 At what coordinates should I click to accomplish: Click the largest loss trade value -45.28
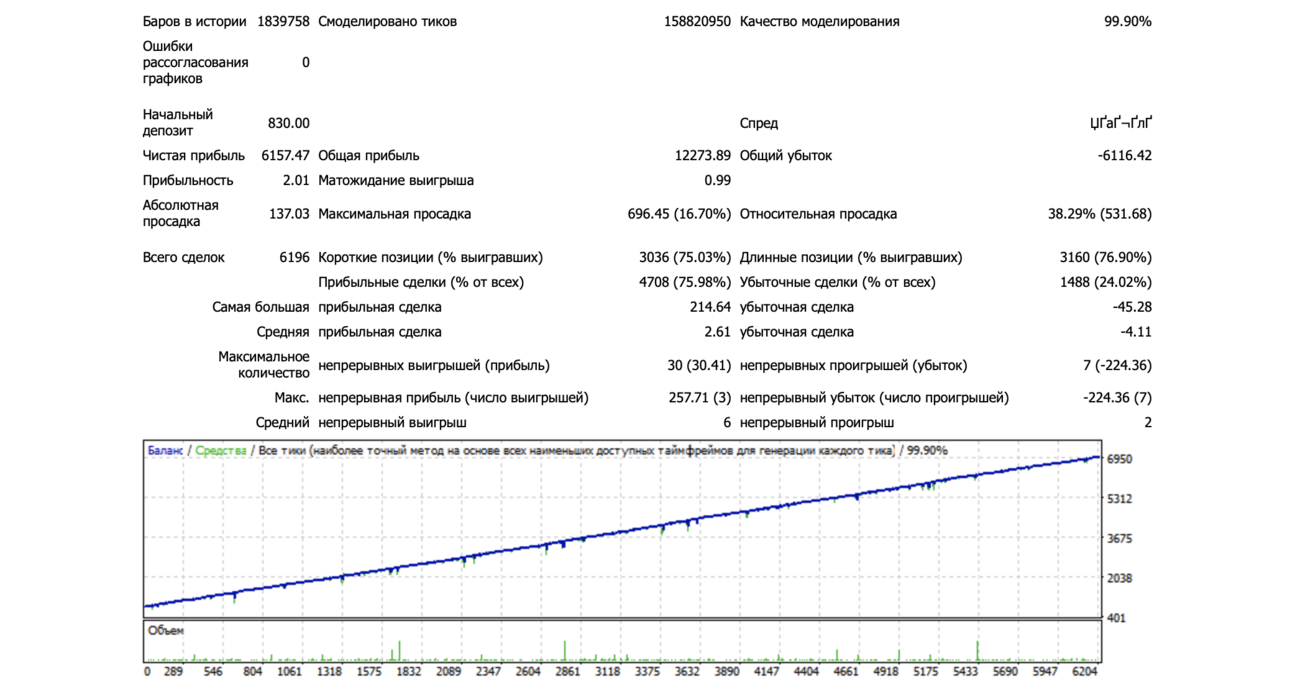1132,307
